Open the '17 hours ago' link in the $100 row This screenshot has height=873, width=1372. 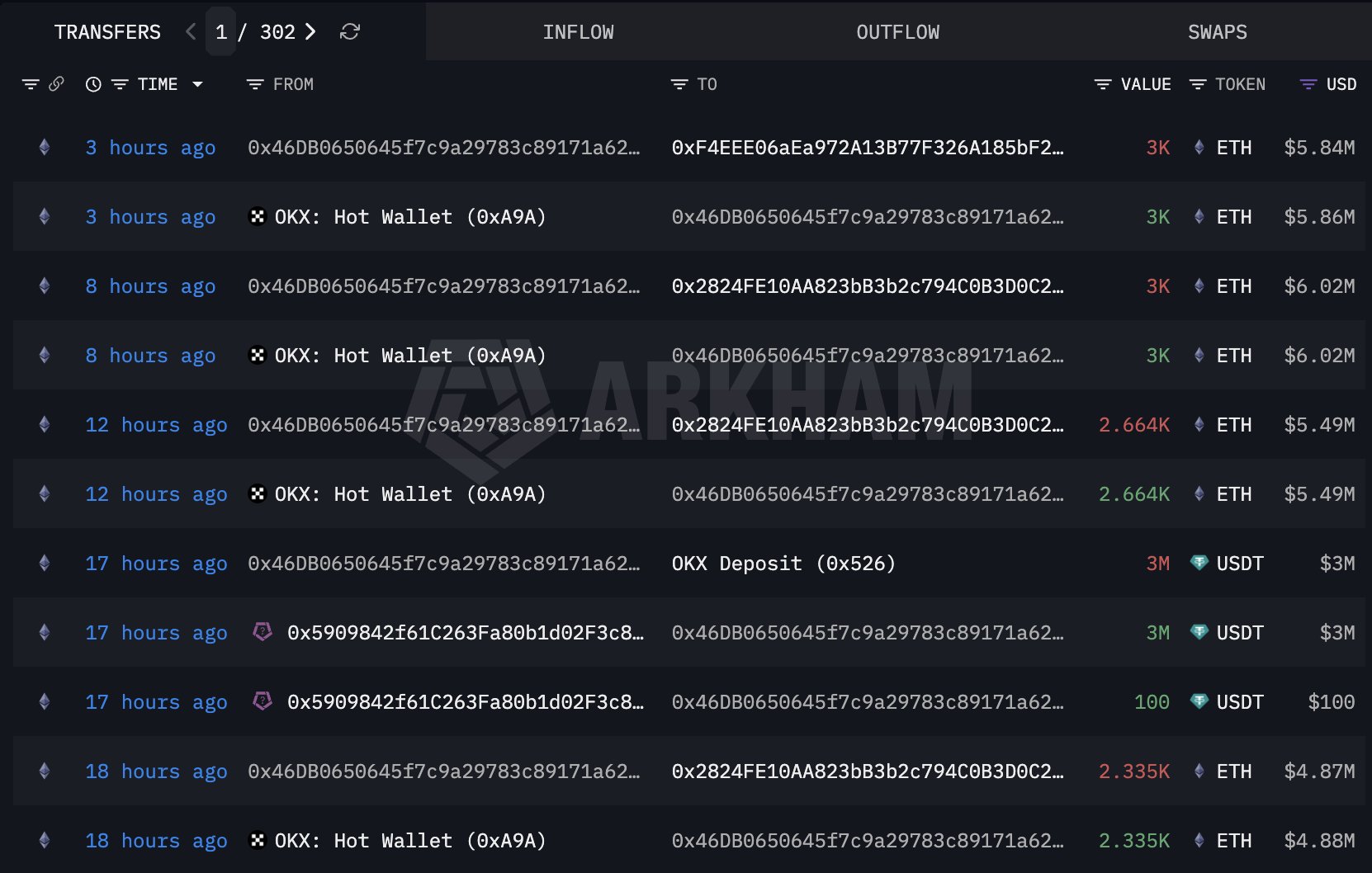pos(156,702)
